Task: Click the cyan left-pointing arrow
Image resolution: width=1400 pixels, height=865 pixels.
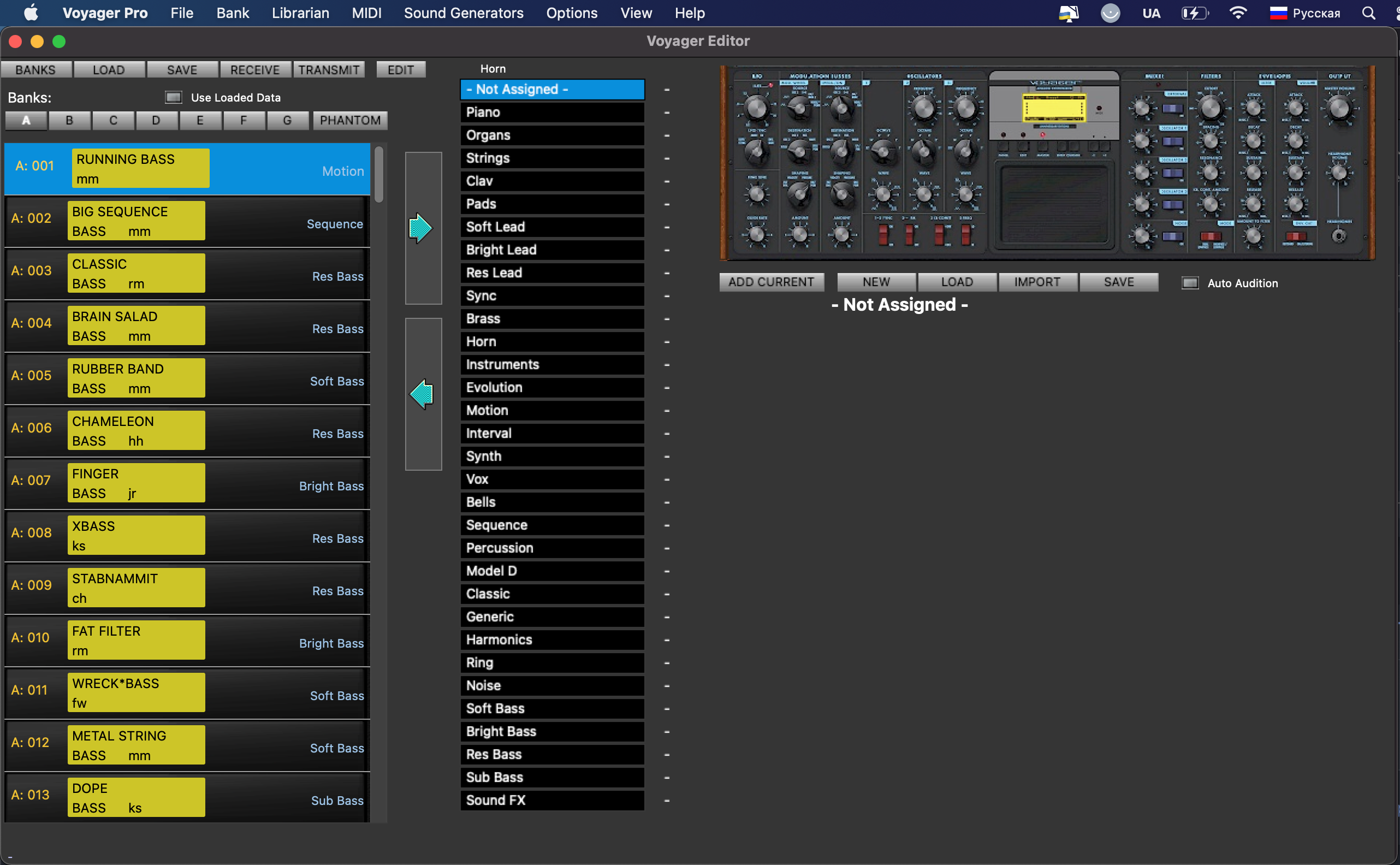Action: click(x=422, y=394)
